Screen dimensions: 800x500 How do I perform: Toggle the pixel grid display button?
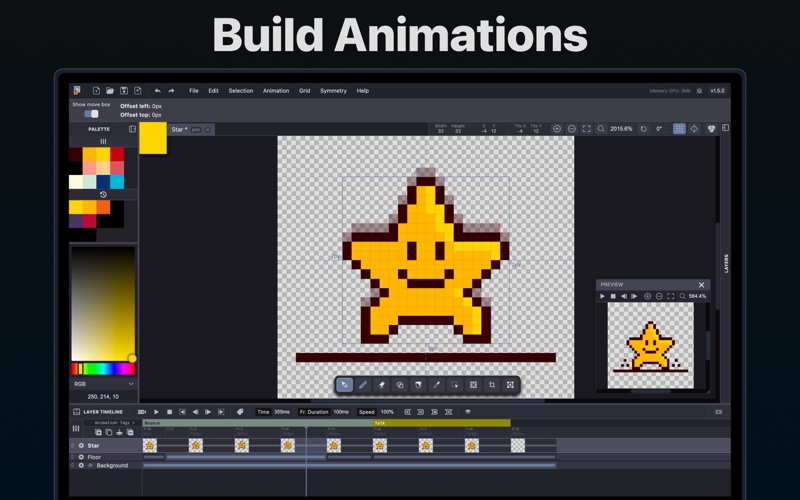tap(679, 129)
